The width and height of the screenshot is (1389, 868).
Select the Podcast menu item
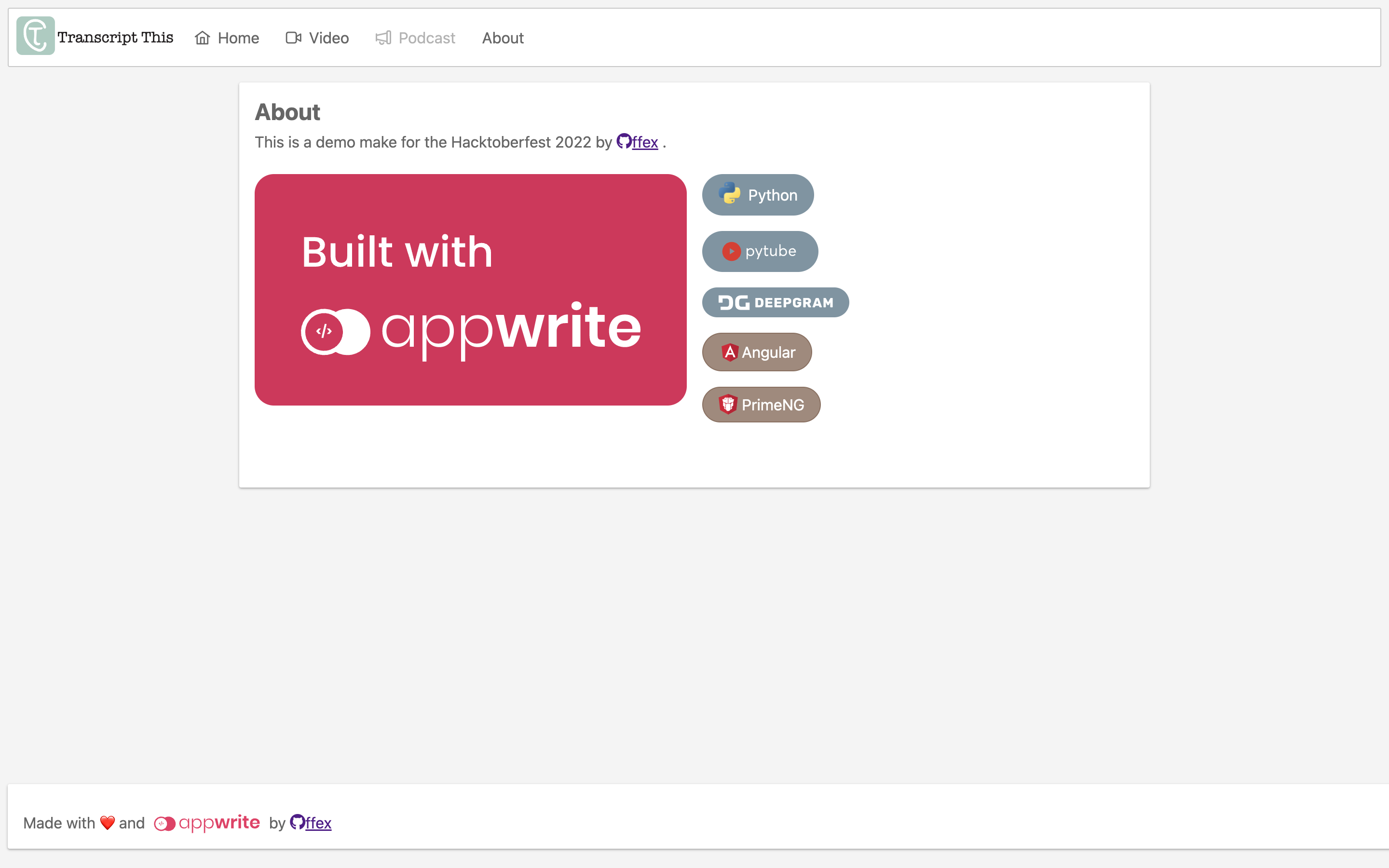[426, 38]
